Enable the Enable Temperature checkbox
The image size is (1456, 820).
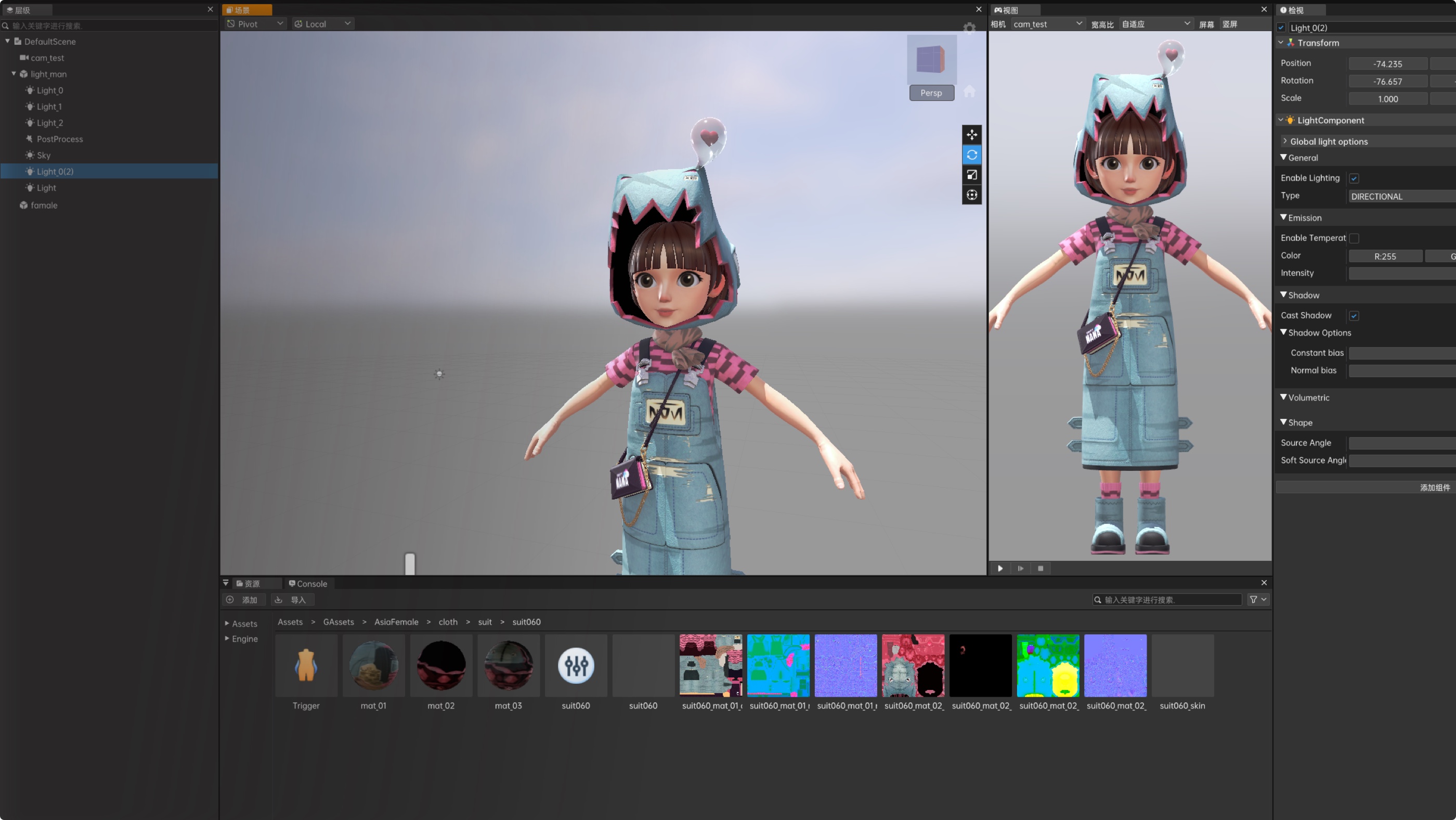(x=1354, y=239)
